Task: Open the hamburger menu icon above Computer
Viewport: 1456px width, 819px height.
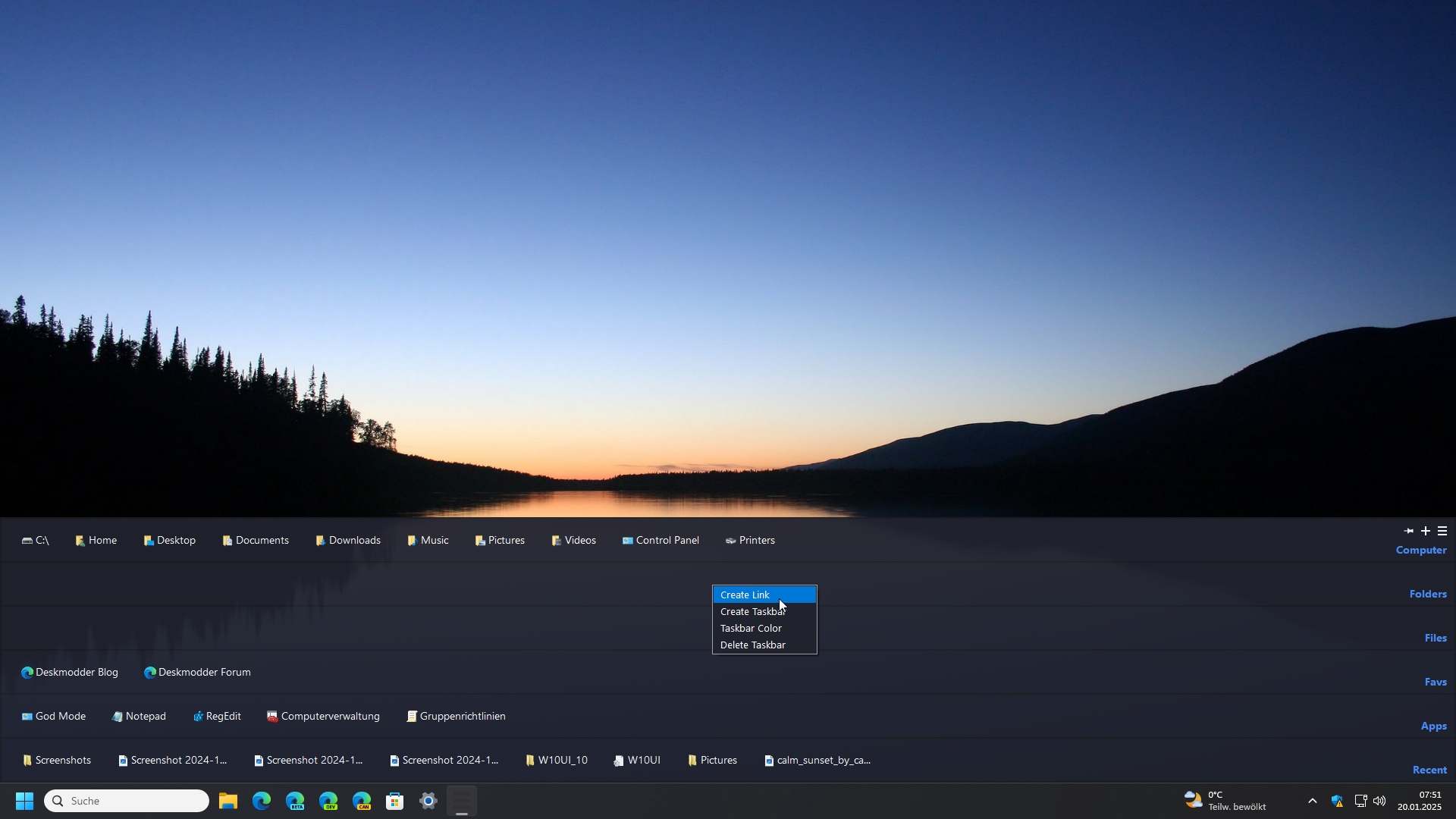Action: coord(1442,532)
